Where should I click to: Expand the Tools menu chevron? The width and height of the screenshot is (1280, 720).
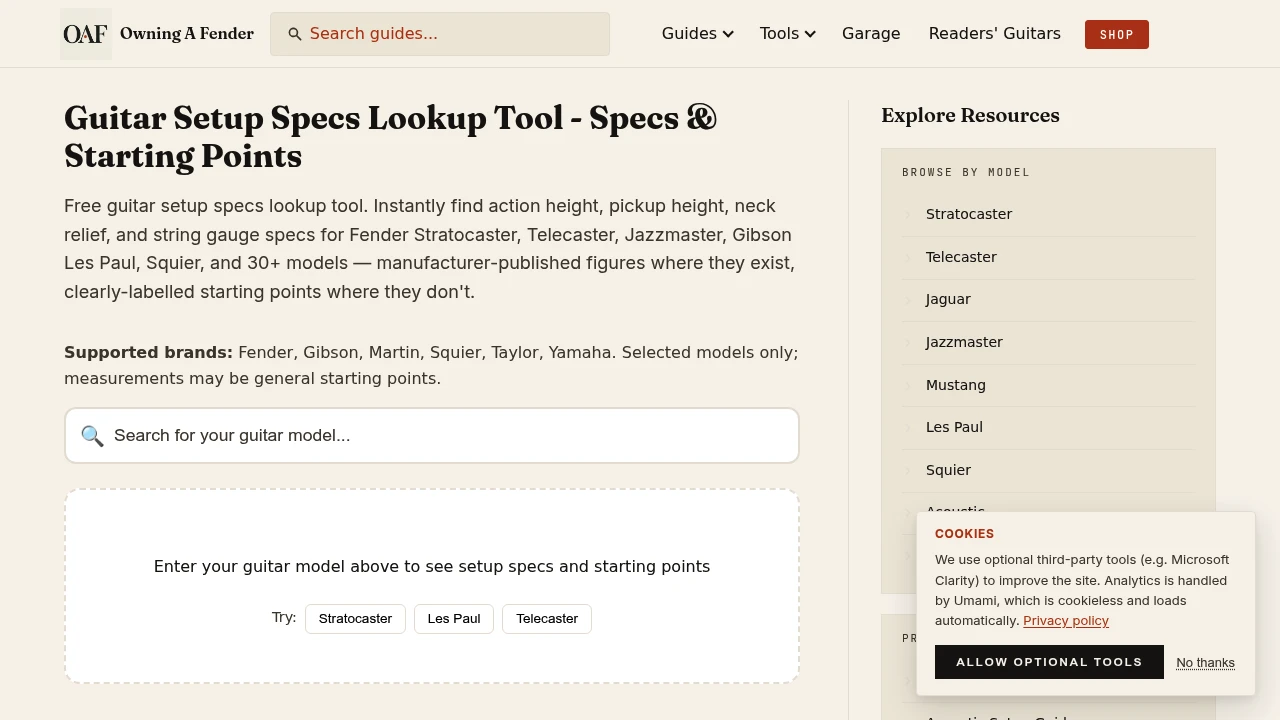[x=810, y=34]
